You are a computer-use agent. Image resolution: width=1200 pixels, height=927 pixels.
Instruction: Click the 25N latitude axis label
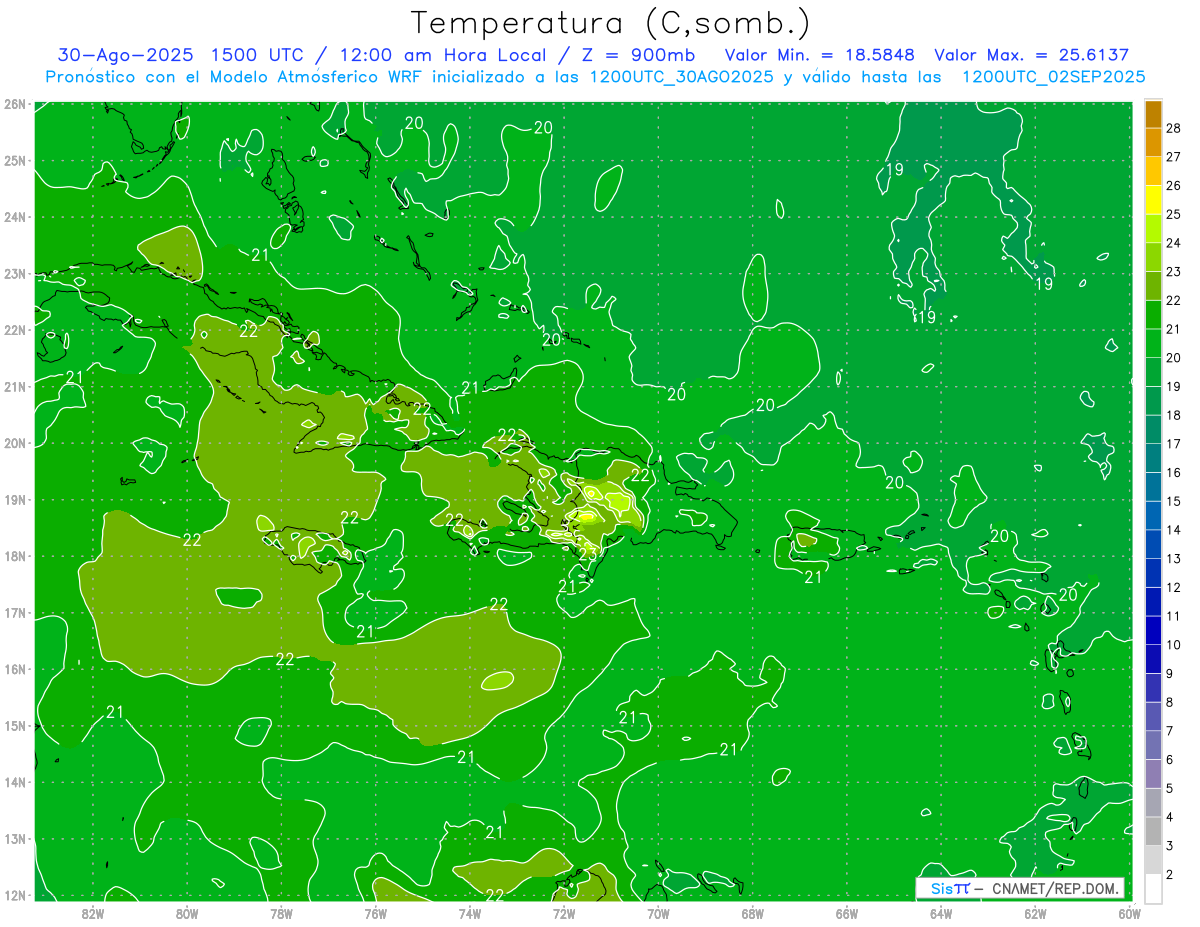(x=14, y=161)
